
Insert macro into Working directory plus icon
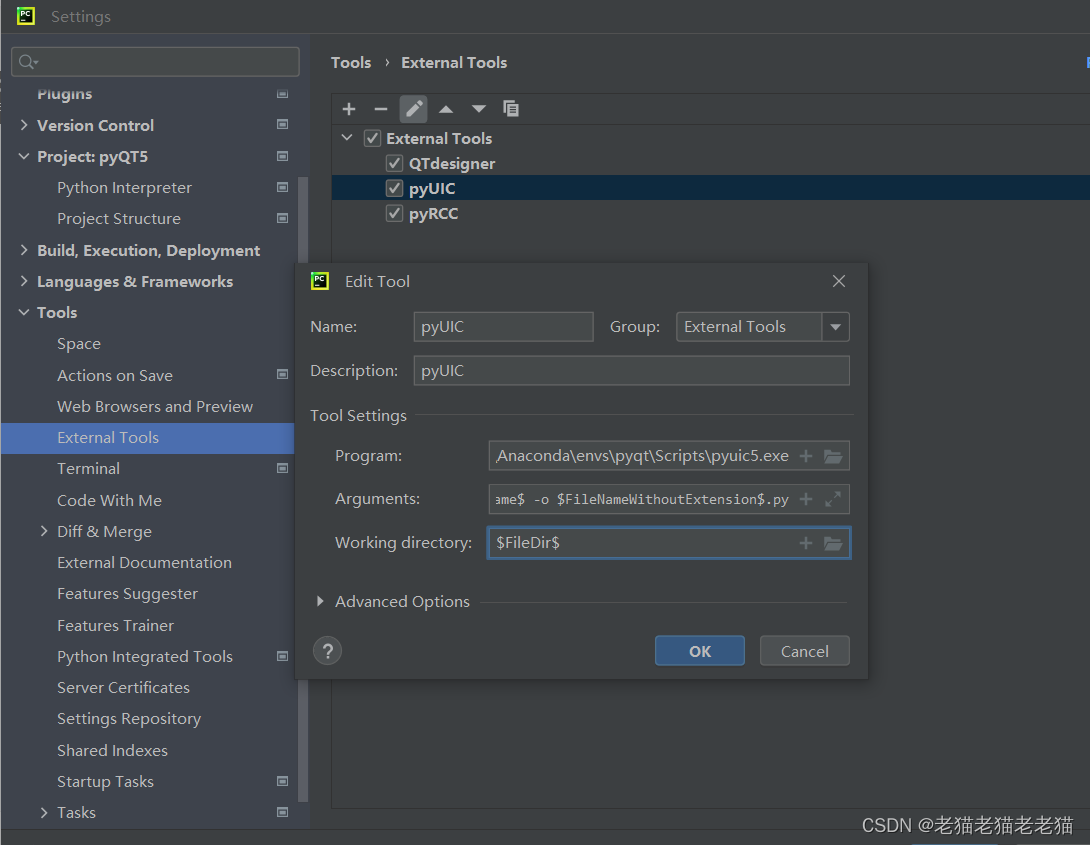[806, 543]
